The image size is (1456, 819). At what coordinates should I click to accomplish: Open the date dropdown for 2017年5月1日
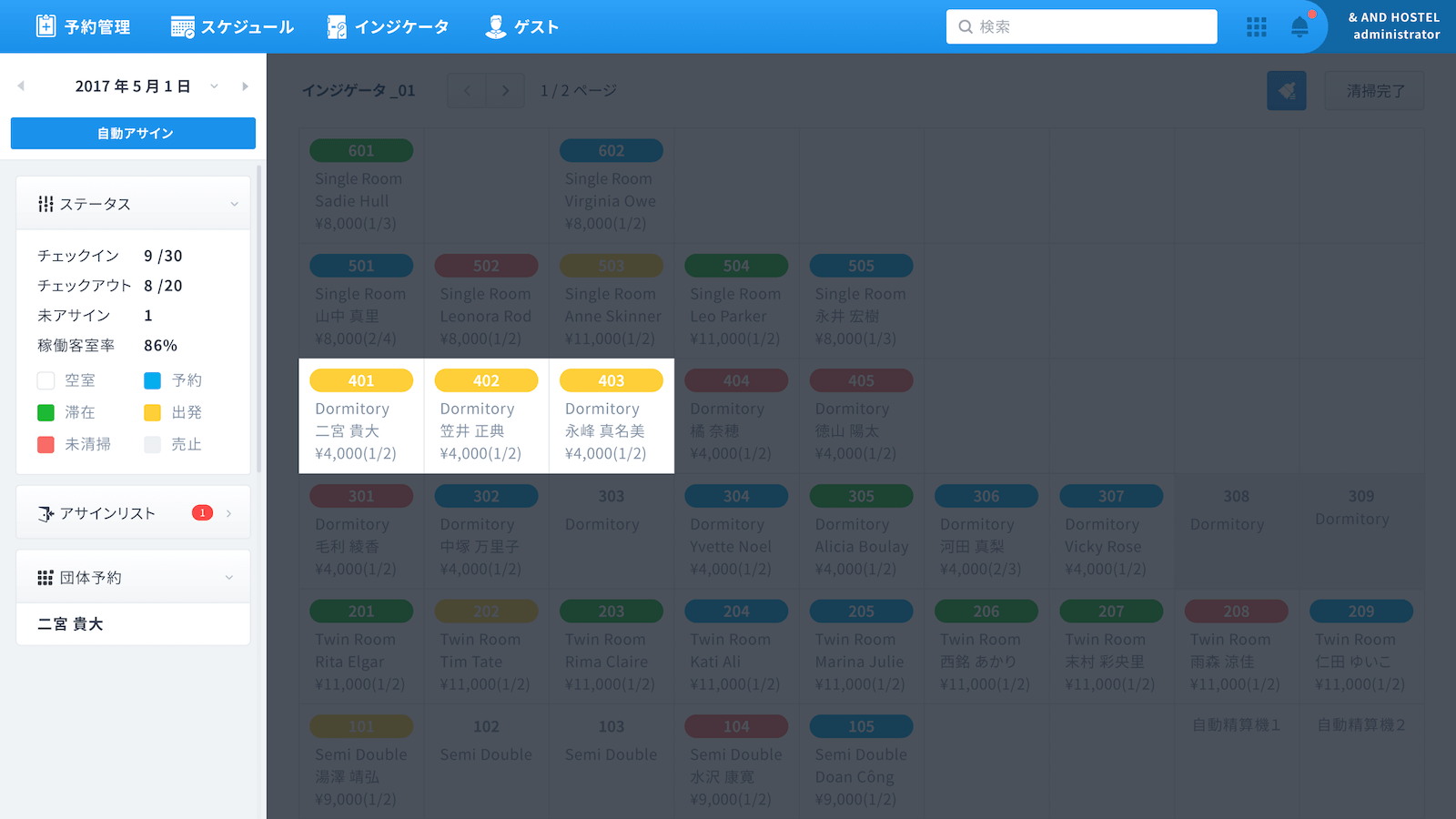[215, 86]
